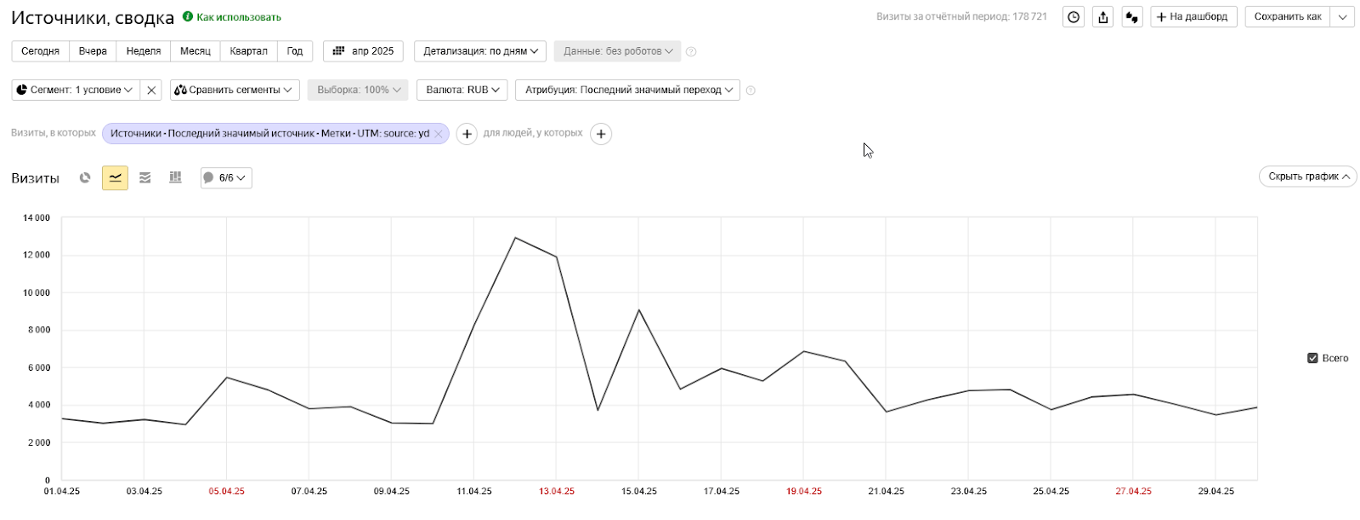Screen dimensions: 1360x520
Task: Click the plus icon after the UTM filter
Action: click(466, 134)
